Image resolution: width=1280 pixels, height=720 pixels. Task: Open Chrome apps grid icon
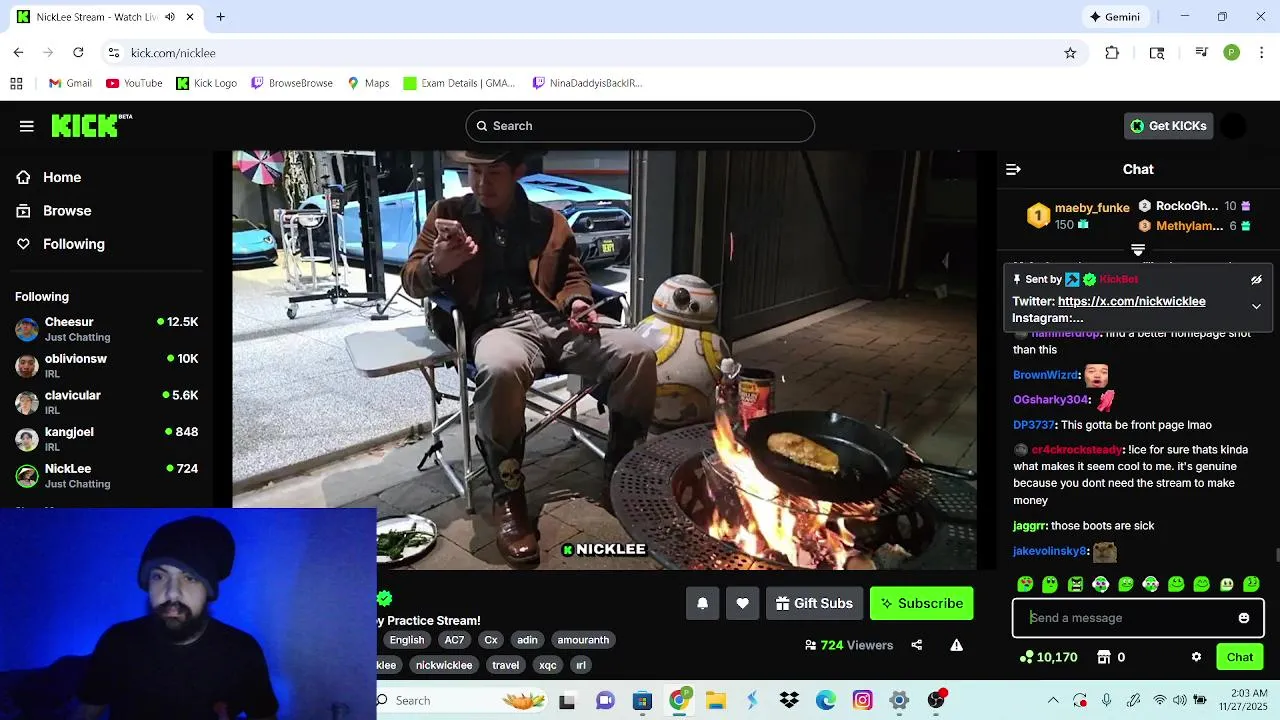click(x=16, y=83)
